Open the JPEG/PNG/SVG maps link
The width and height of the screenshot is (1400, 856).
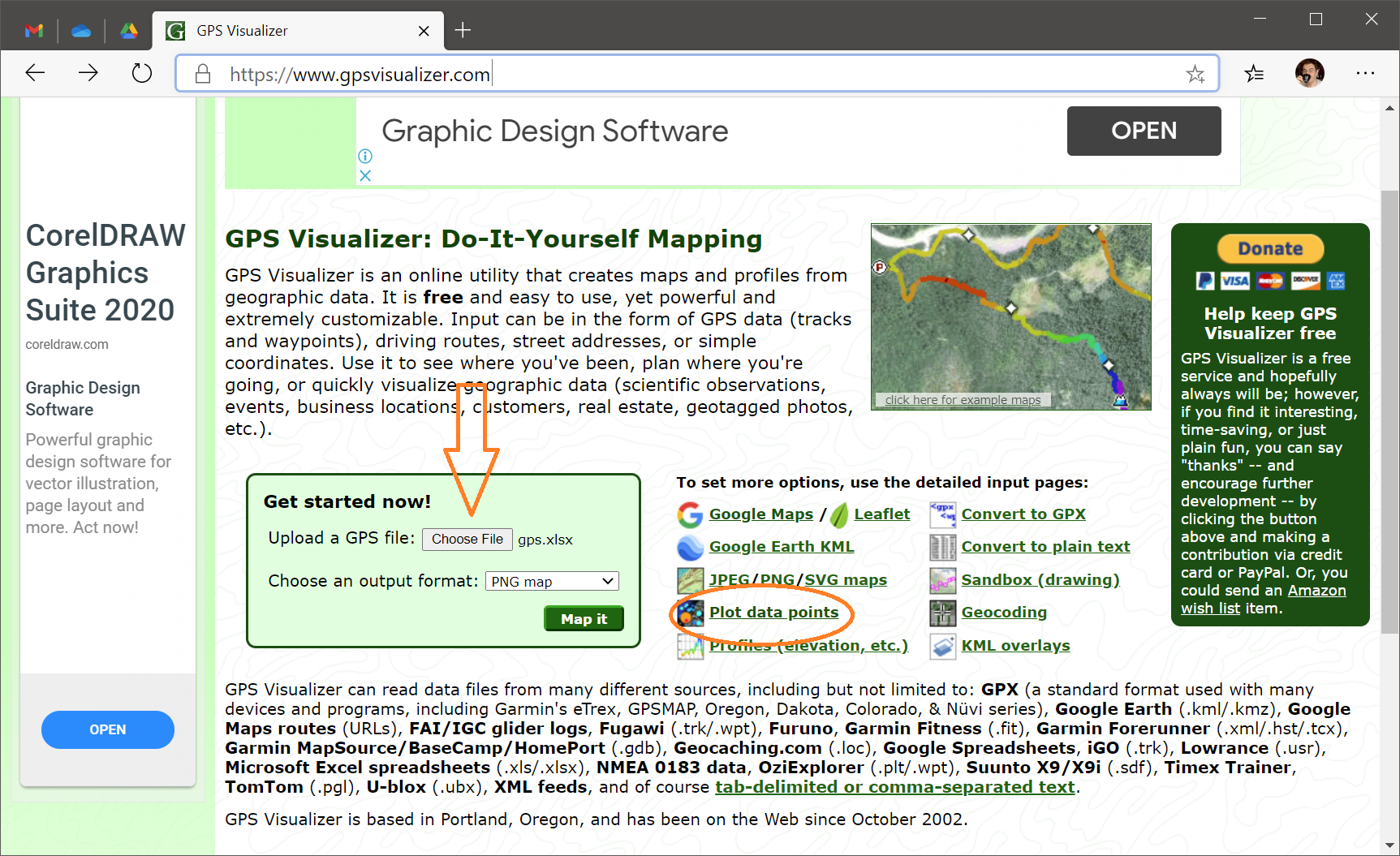click(798, 580)
